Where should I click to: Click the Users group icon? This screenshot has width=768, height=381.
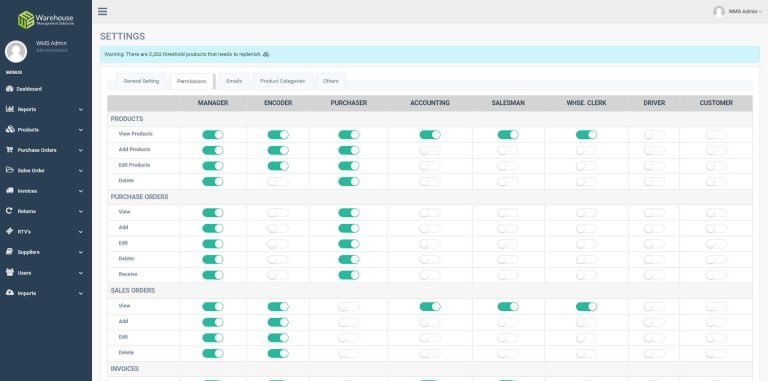click(x=10, y=272)
